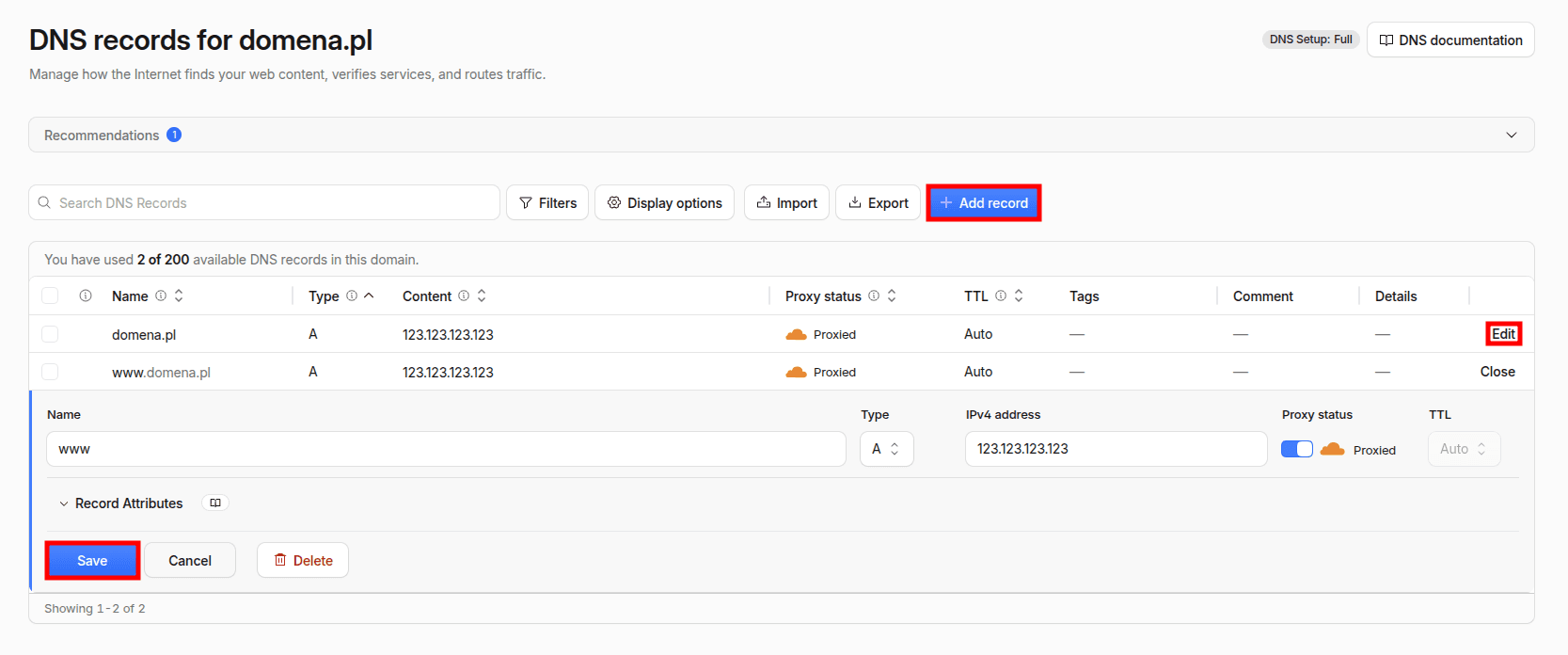Select the domena.pl record checkbox
The height and width of the screenshot is (655, 1568).
tap(50, 334)
